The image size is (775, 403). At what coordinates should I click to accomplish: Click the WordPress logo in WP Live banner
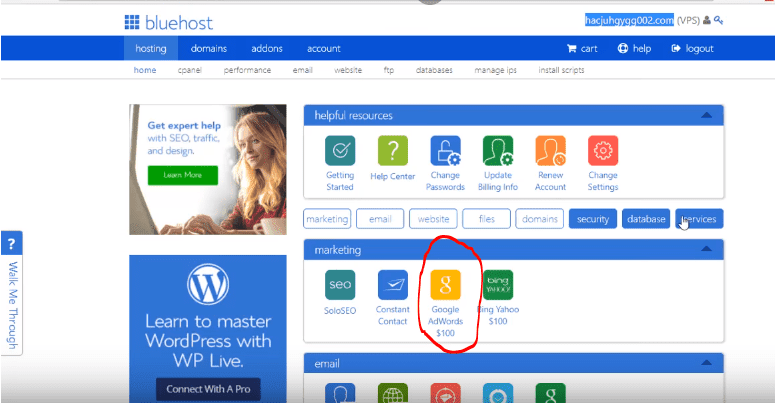click(208, 284)
